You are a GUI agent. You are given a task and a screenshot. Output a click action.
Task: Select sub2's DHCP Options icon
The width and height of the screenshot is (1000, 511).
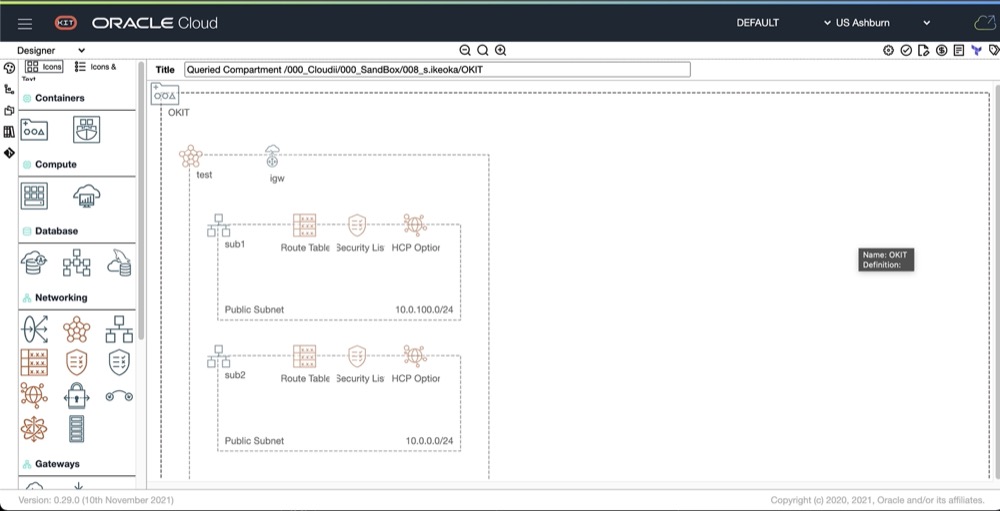415,357
